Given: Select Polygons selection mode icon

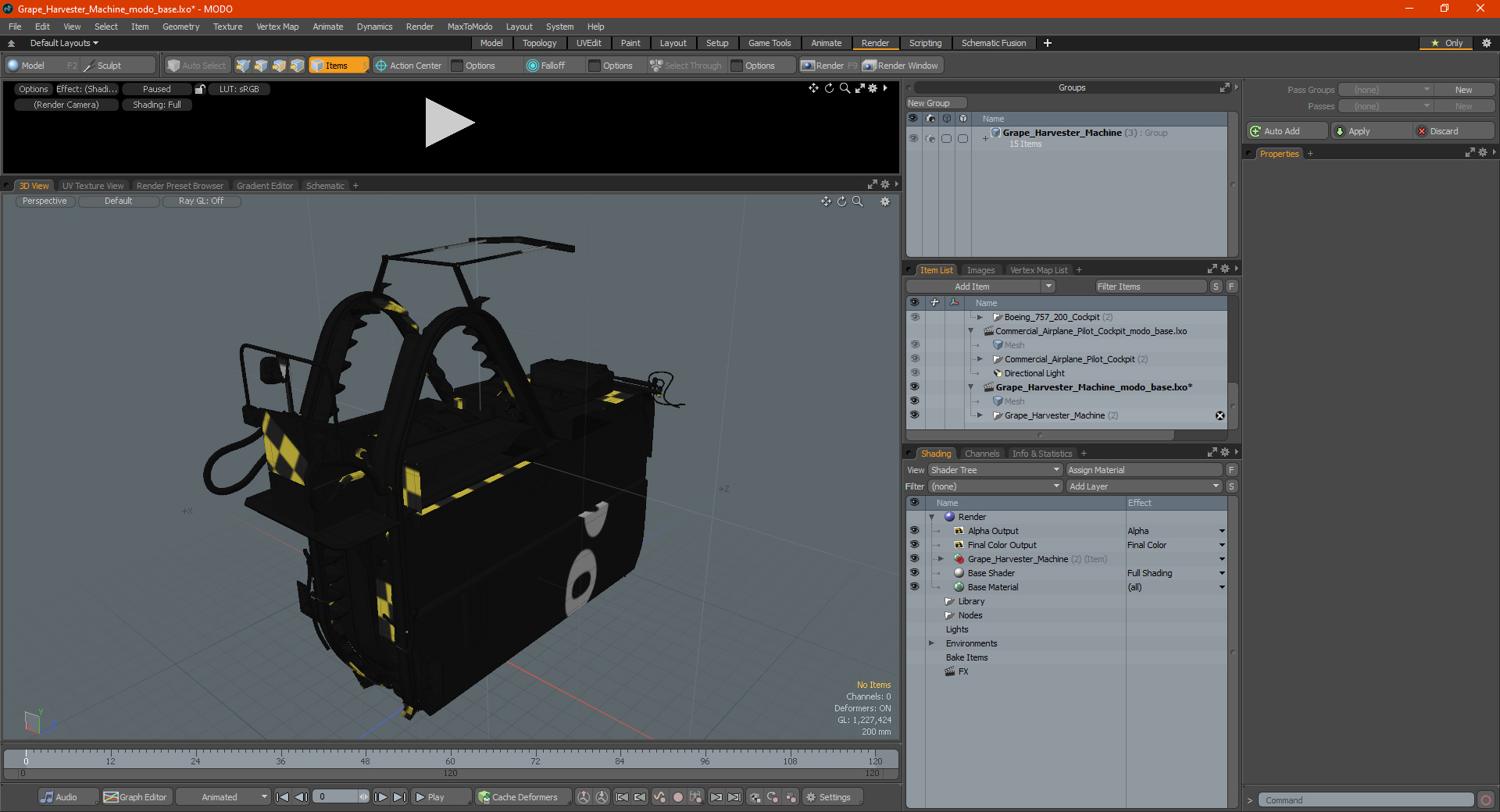Looking at the screenshot, I should point(279,66).
